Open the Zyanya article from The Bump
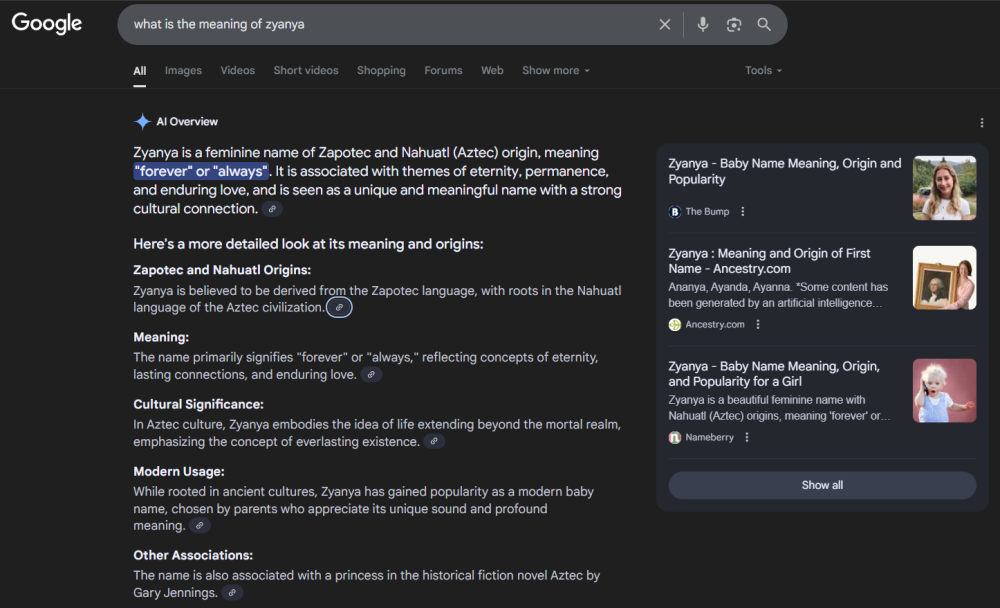The height and width of the screenshot is (608, 1000). pyautogui.click(x=784, y=171)
